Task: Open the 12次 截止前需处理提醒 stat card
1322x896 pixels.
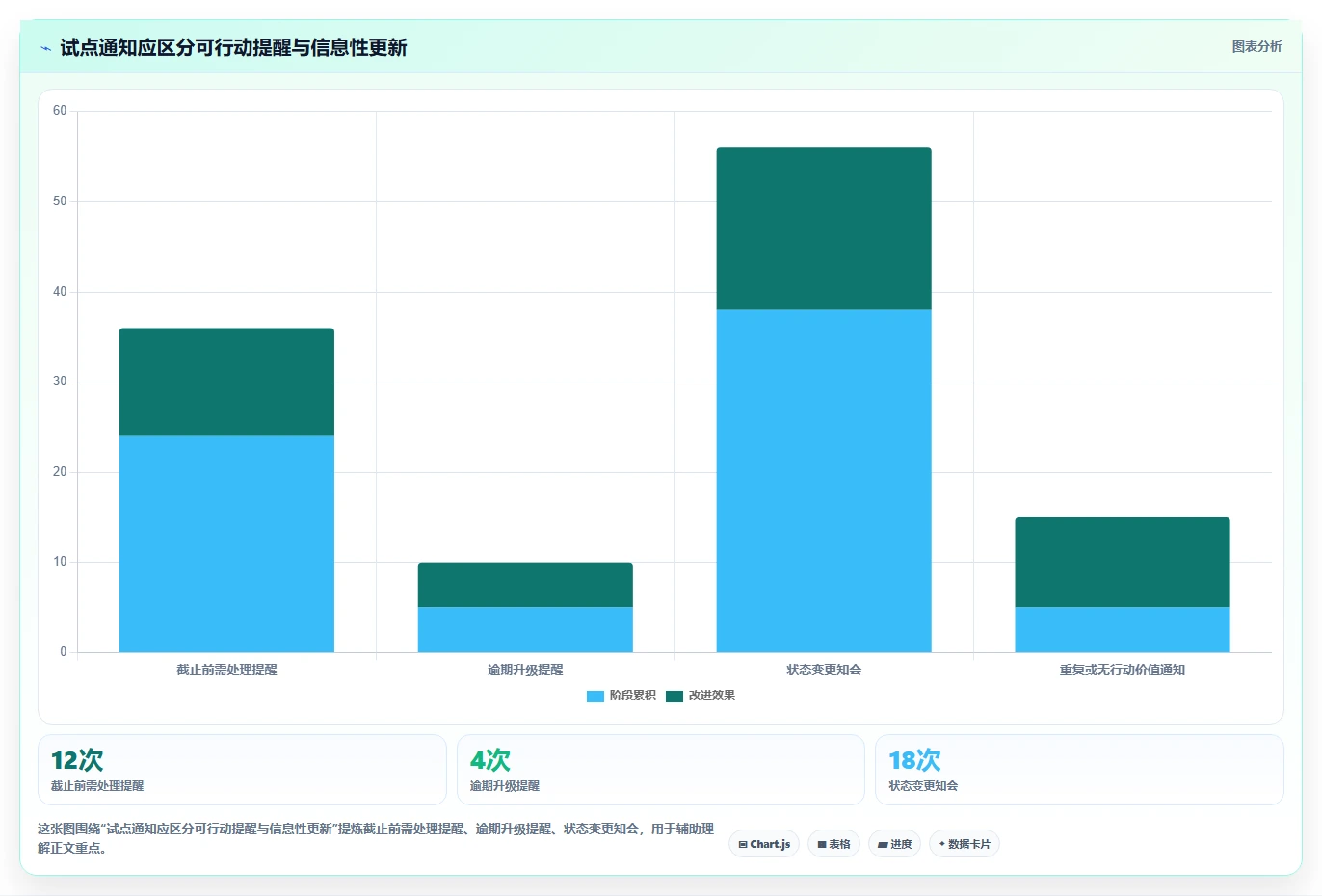Action: click(242, 770)
